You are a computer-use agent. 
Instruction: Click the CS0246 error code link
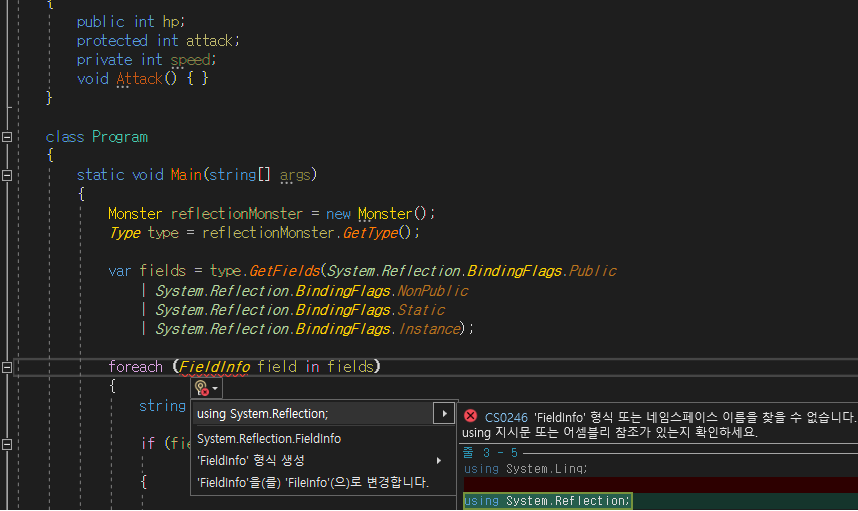click(506, 417)
